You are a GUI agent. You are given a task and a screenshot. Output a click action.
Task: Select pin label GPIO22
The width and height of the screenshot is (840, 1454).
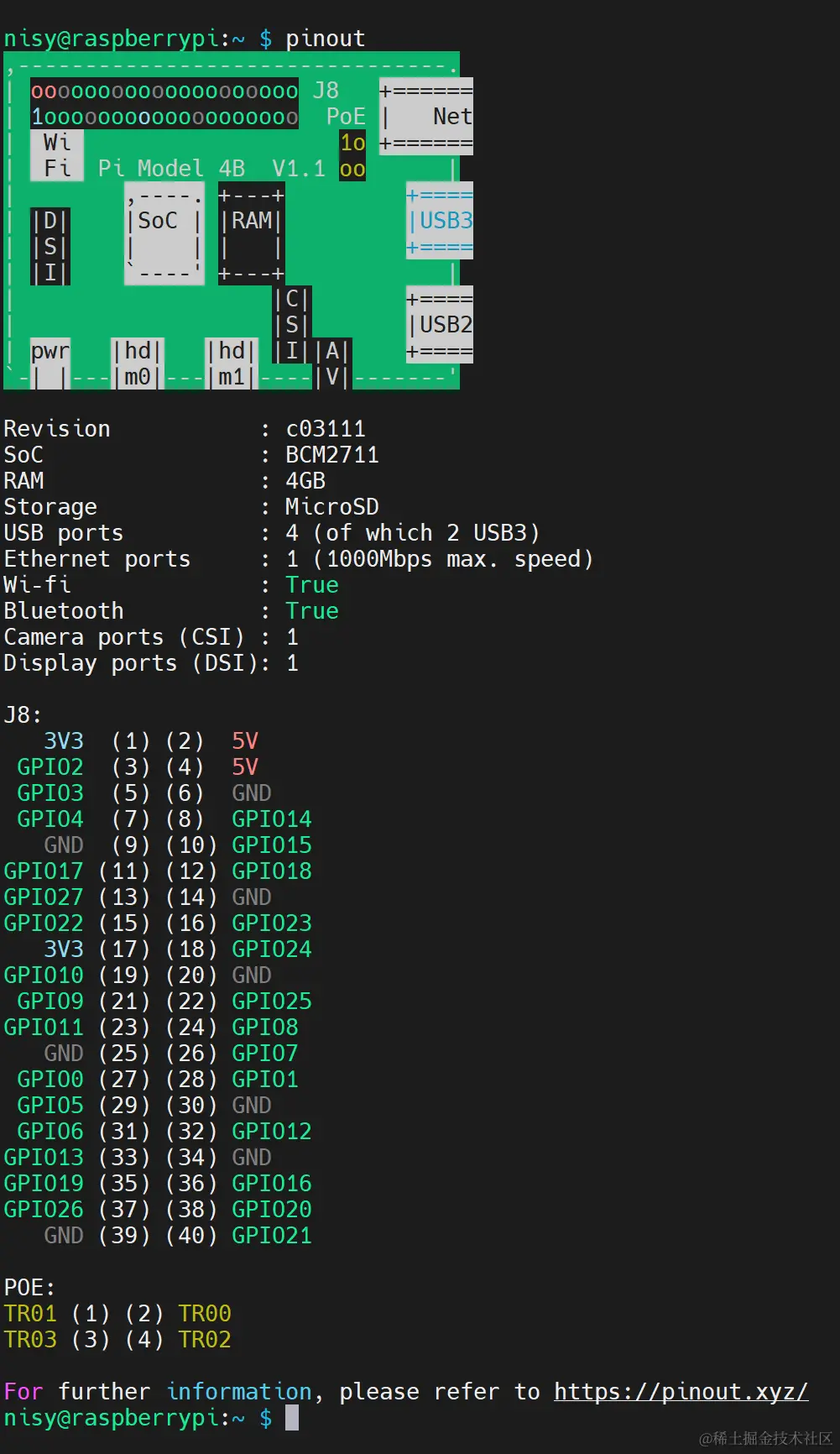coord(44,923)
